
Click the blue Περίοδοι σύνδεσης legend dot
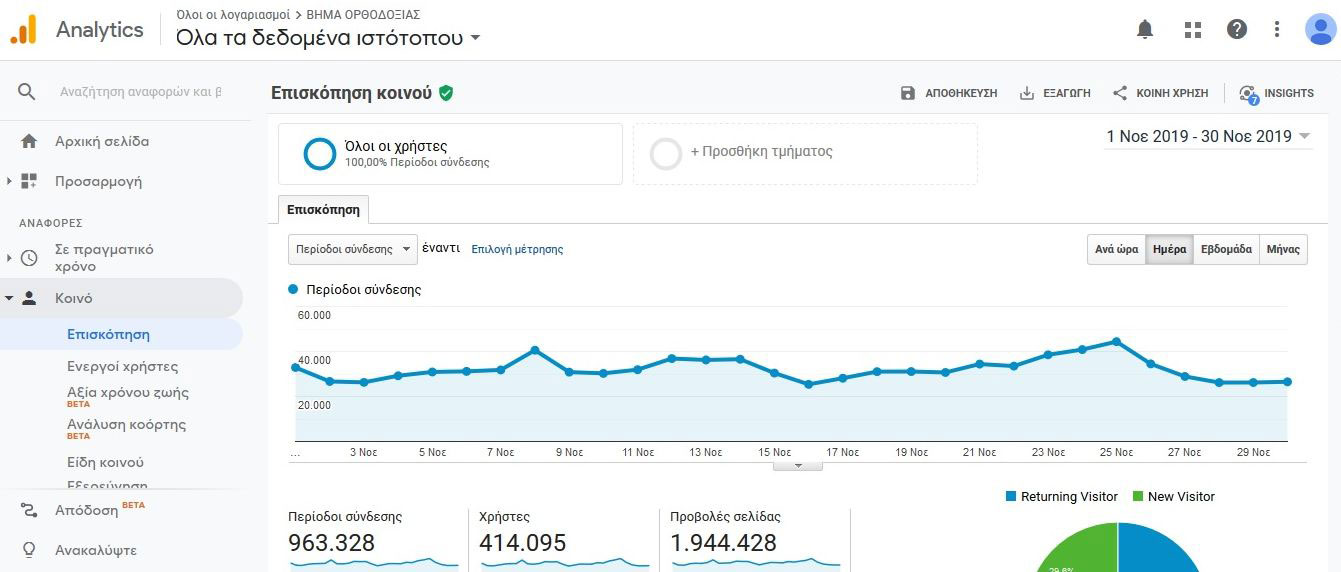(x=293, y=289)
